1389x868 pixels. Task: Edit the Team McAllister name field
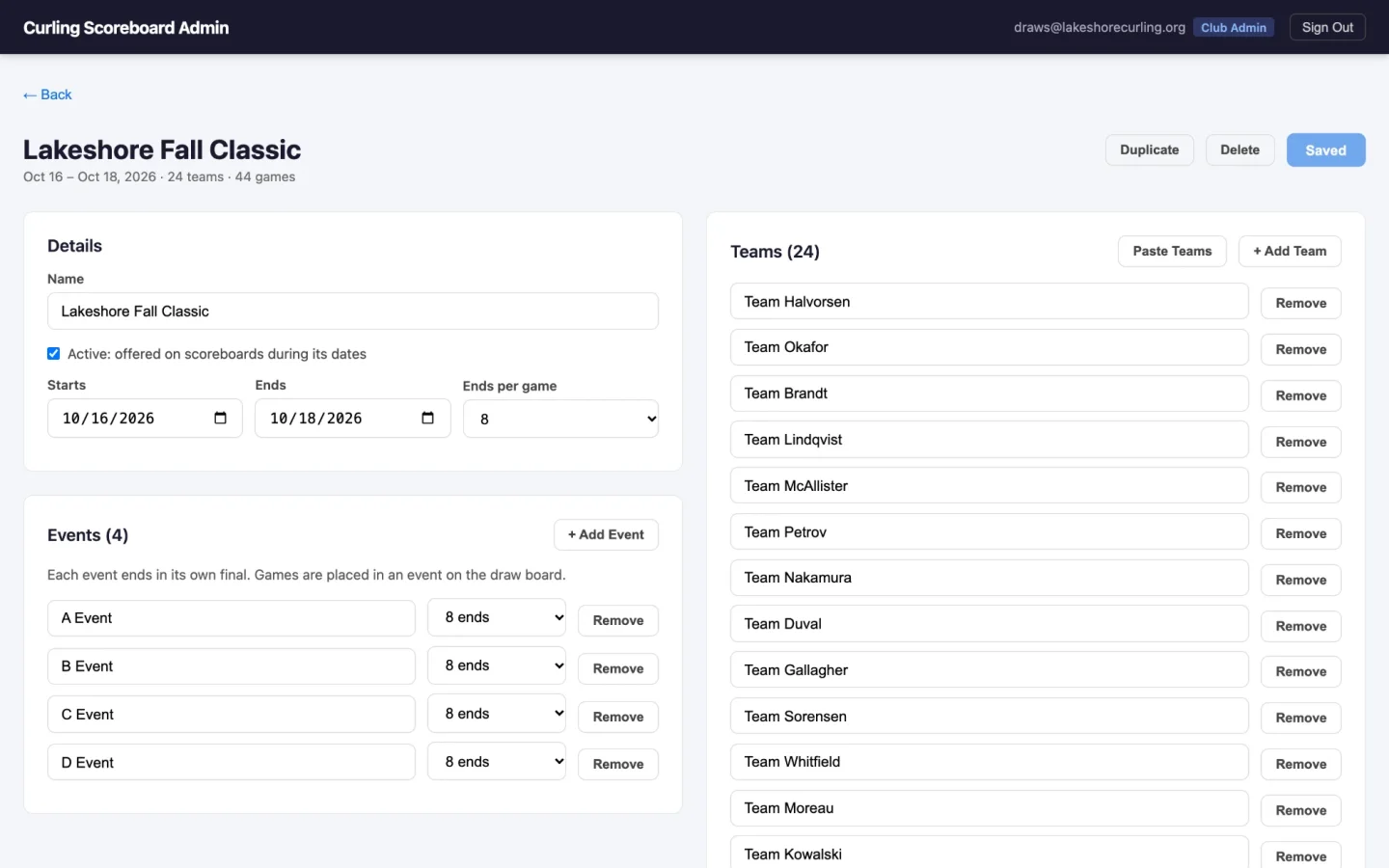(x=990, y=486)
